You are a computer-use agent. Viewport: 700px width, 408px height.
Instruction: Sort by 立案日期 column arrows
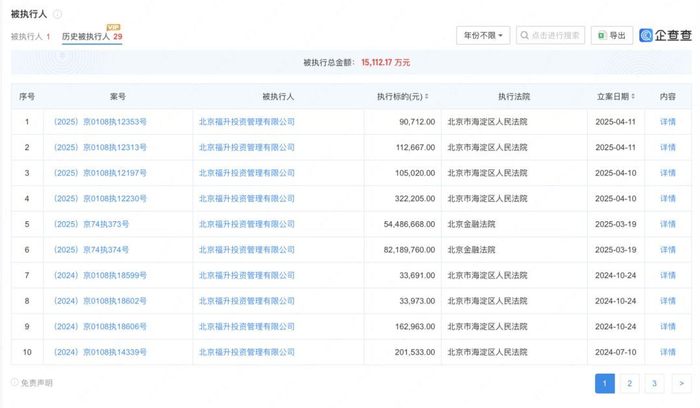635,97
